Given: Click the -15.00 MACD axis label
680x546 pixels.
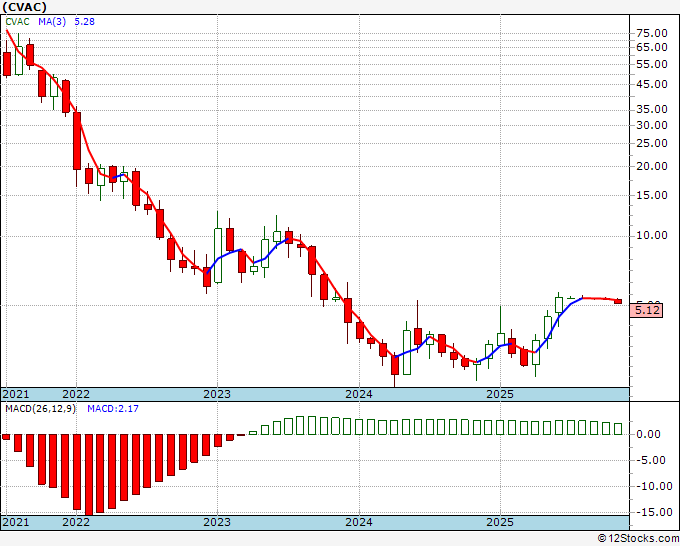Looking at the screenshot, I should pyautogui.click(x=650, y=512).
